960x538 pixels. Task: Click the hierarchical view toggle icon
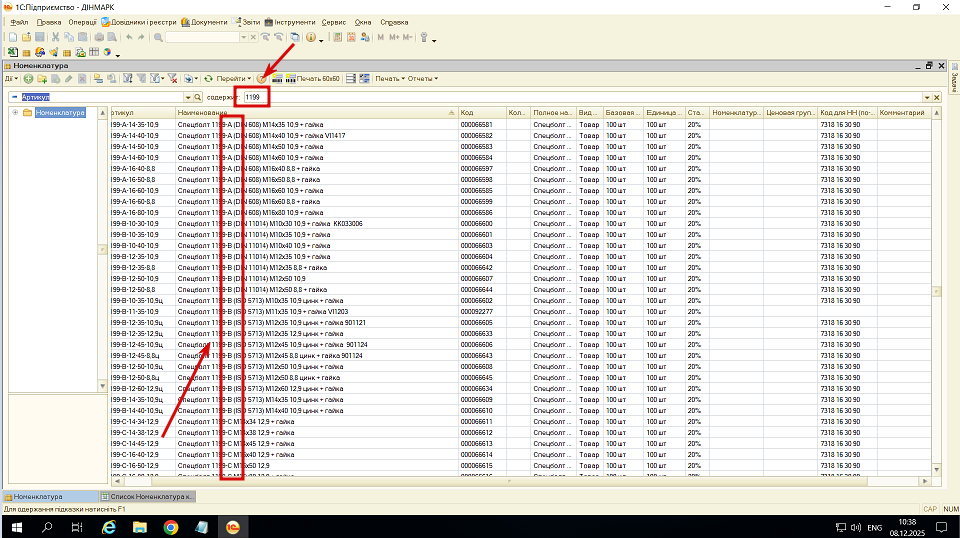[98, 79]
